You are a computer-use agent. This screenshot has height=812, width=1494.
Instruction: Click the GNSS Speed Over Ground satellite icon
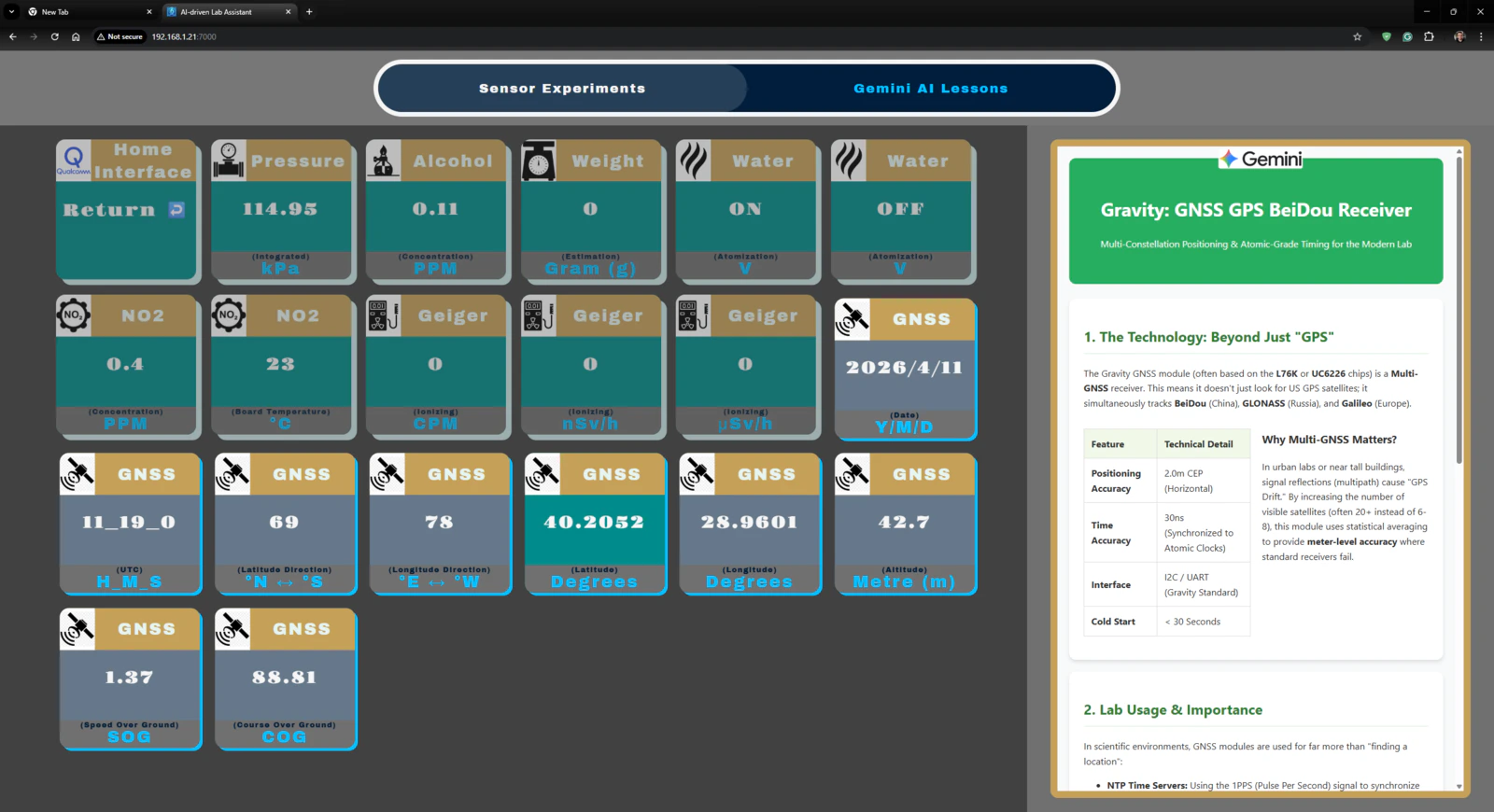coord(78,629)
